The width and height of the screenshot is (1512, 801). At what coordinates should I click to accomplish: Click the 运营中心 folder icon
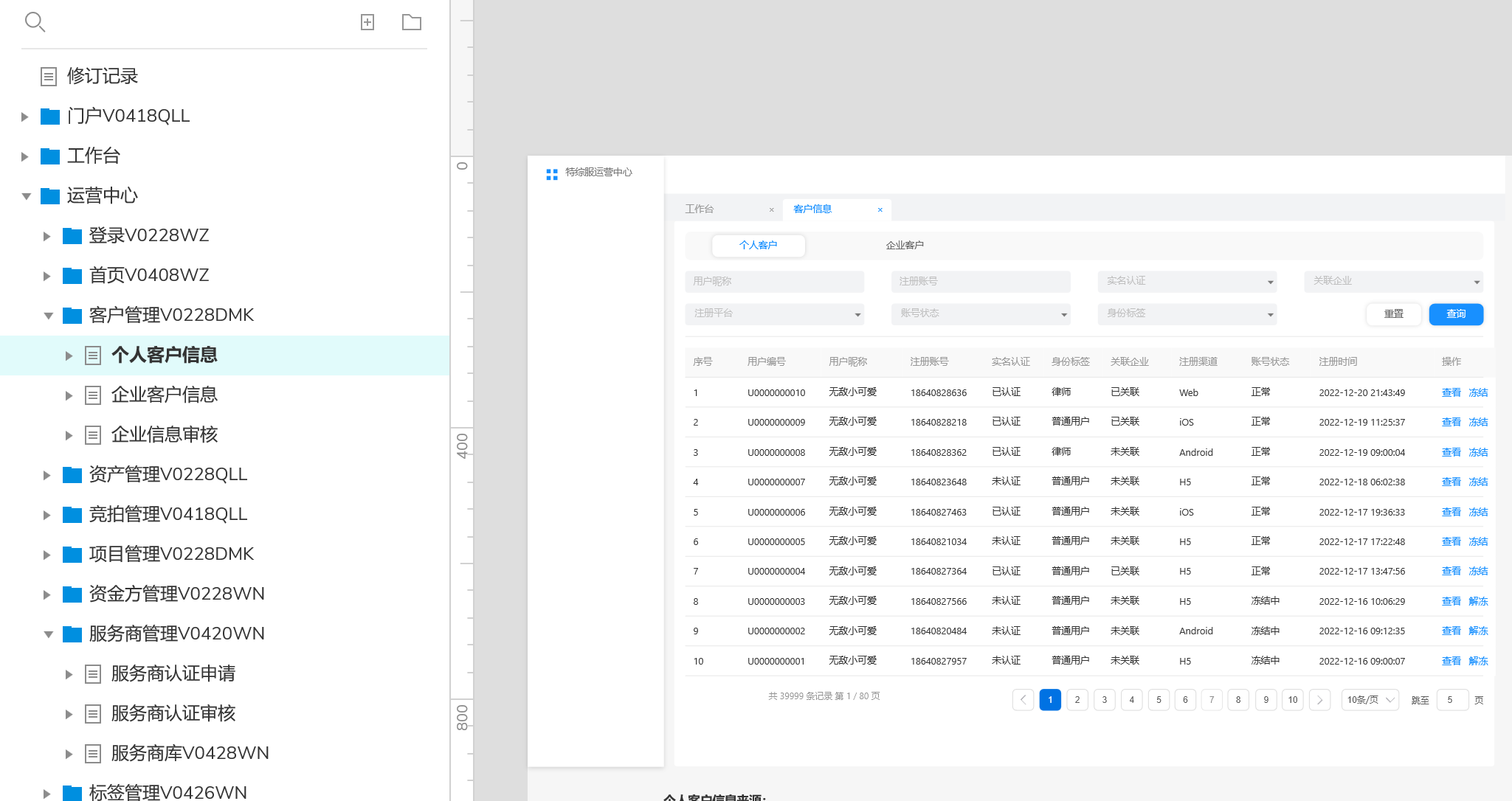[50, 195]
